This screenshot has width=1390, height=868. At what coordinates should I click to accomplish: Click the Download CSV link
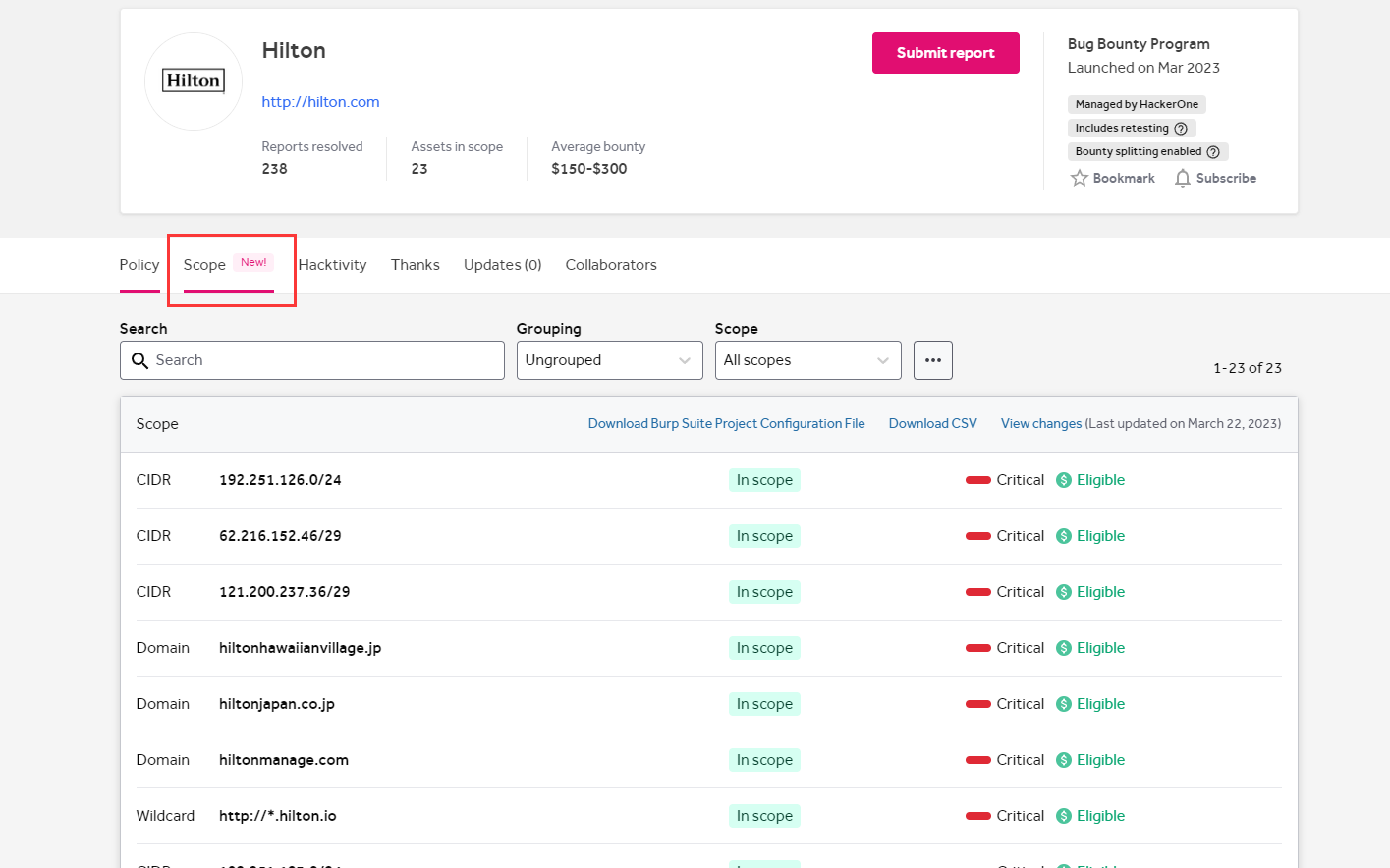coord(933,424)
